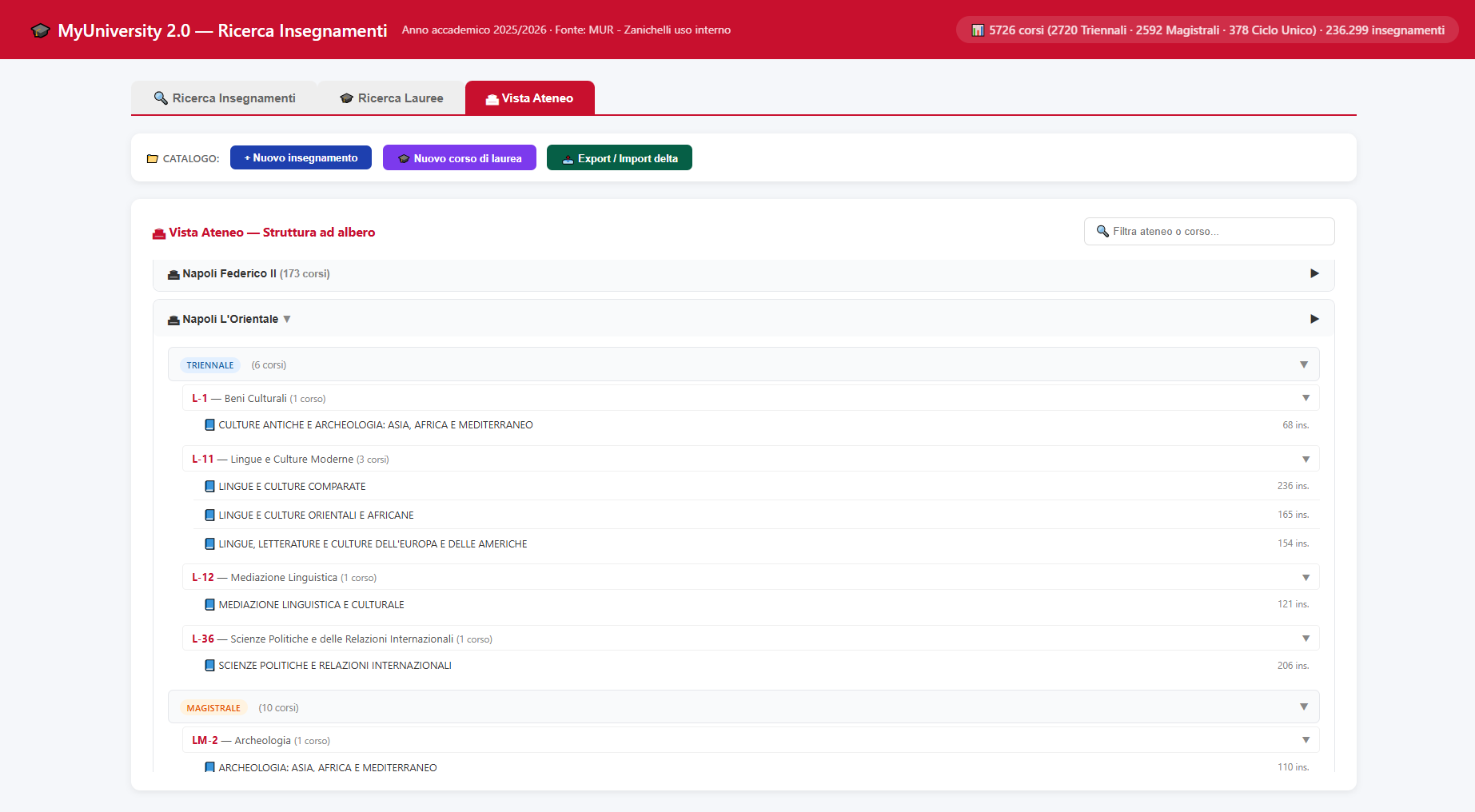Image resolution: width=1475 pixels, height=812 pixels.
Task: Click the red university icon next to the Vista Ateneo heading
Action: 158,233
